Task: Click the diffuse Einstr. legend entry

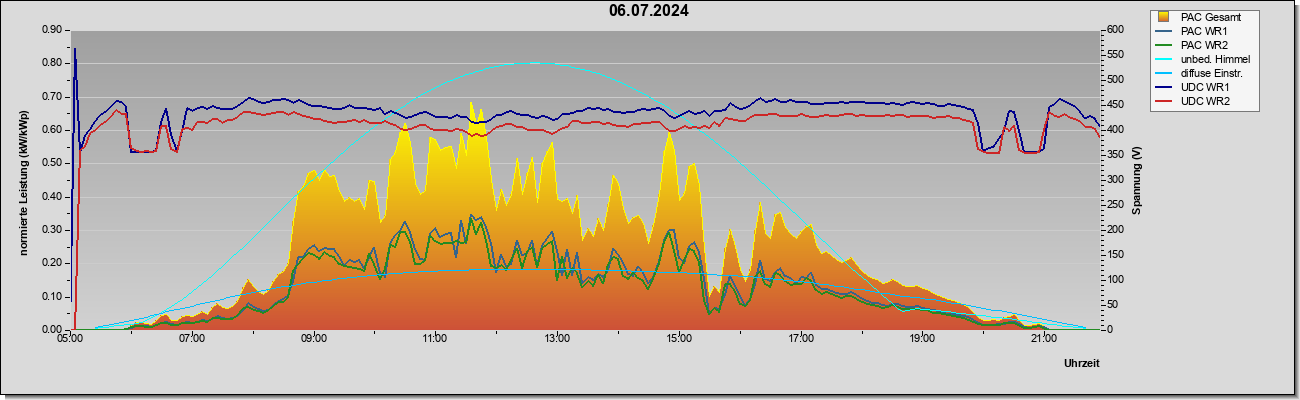Action: click(1202, 73)
